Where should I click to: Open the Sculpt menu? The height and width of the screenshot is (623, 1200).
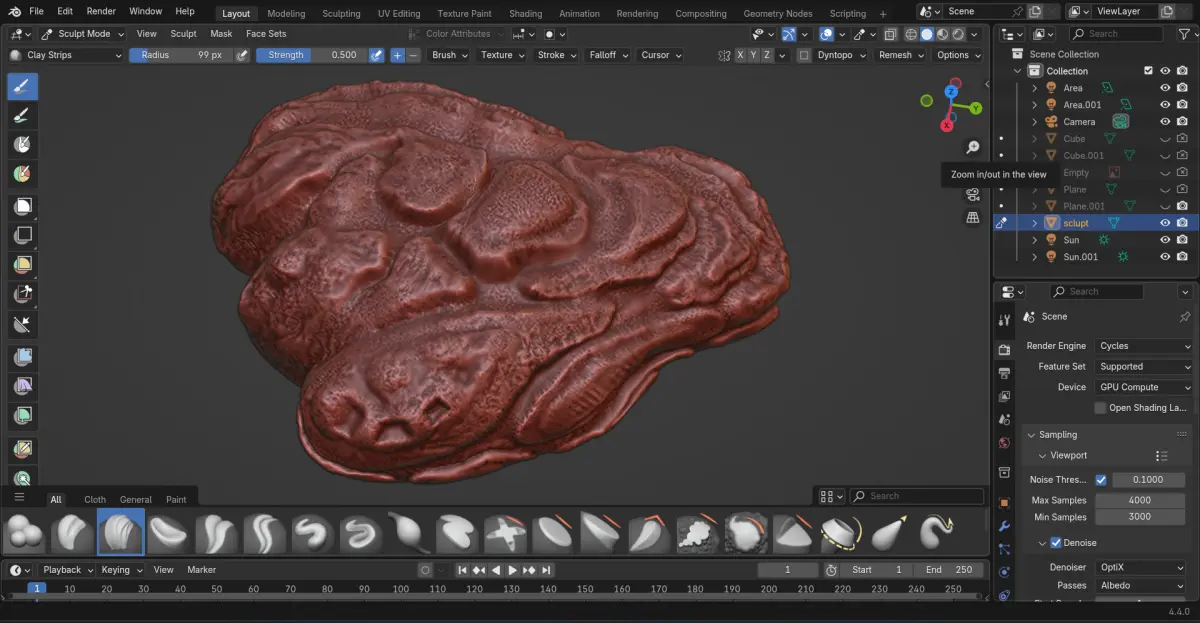(183, 33)
